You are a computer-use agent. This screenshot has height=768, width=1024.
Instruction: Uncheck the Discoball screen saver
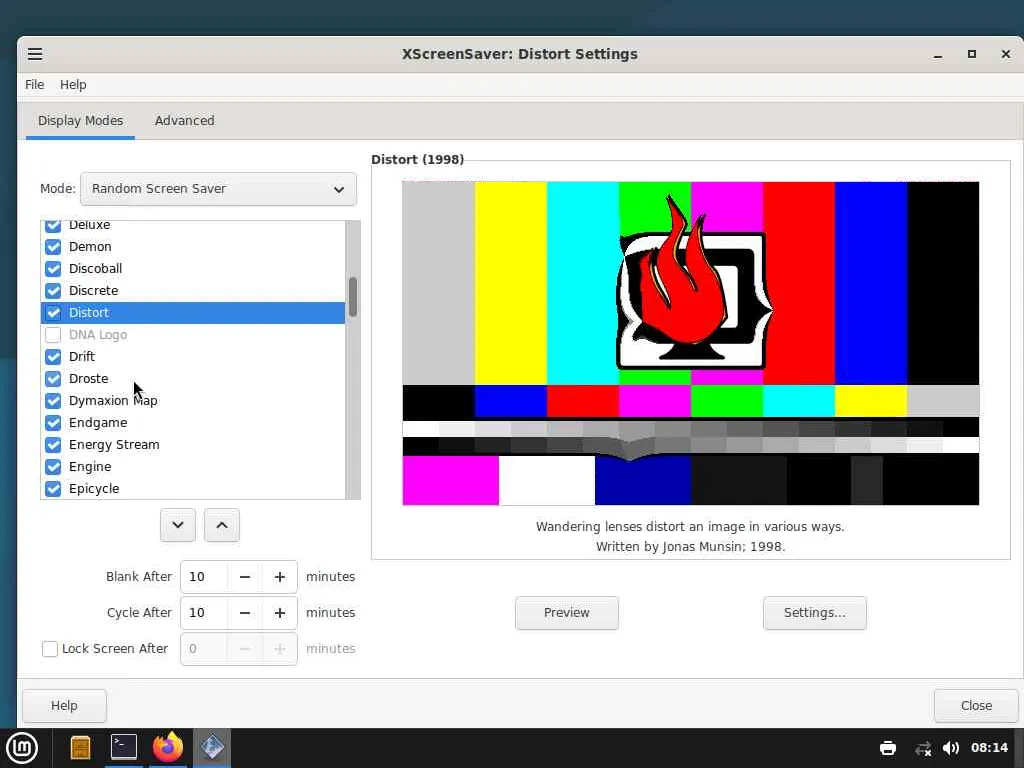tap(53, 268)
